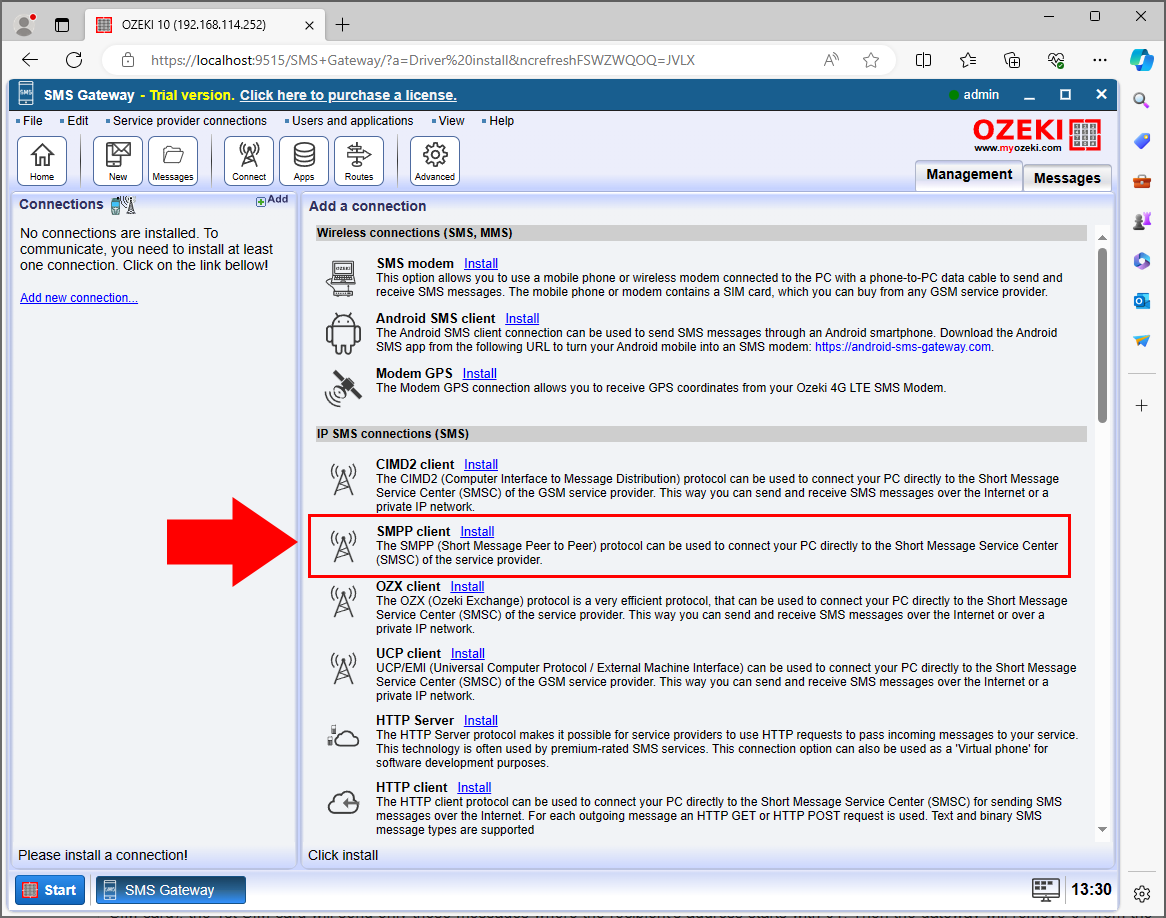Refresh the browser page
This screenshot has width=1166, height=918.
click(74, 60)
